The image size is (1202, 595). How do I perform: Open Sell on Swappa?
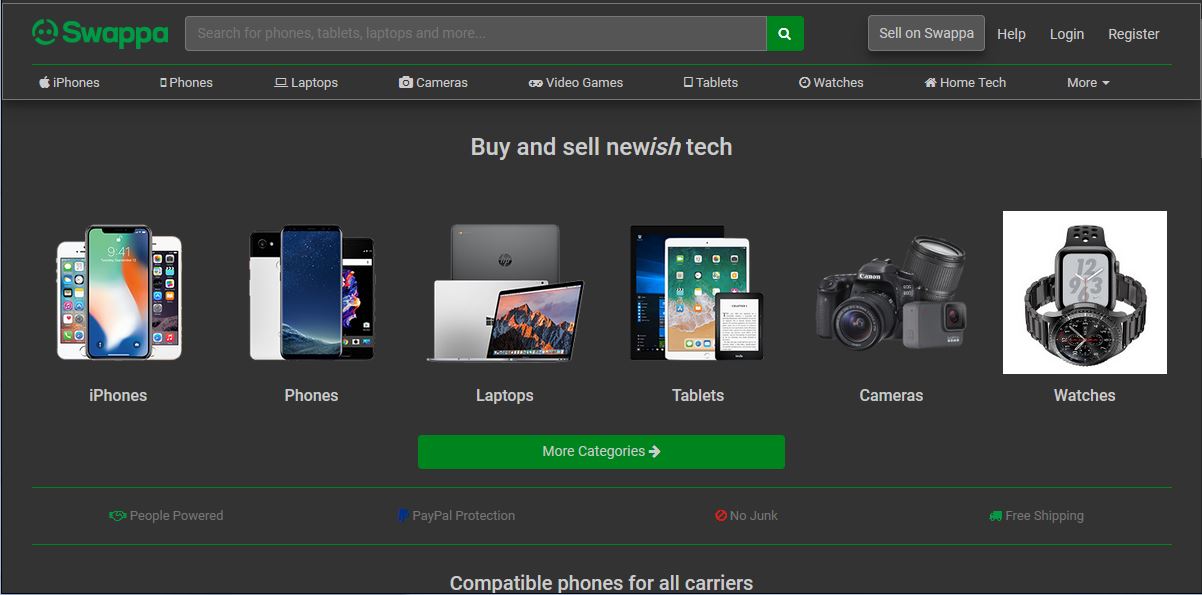pyautogui.click(x=926, y=33)
